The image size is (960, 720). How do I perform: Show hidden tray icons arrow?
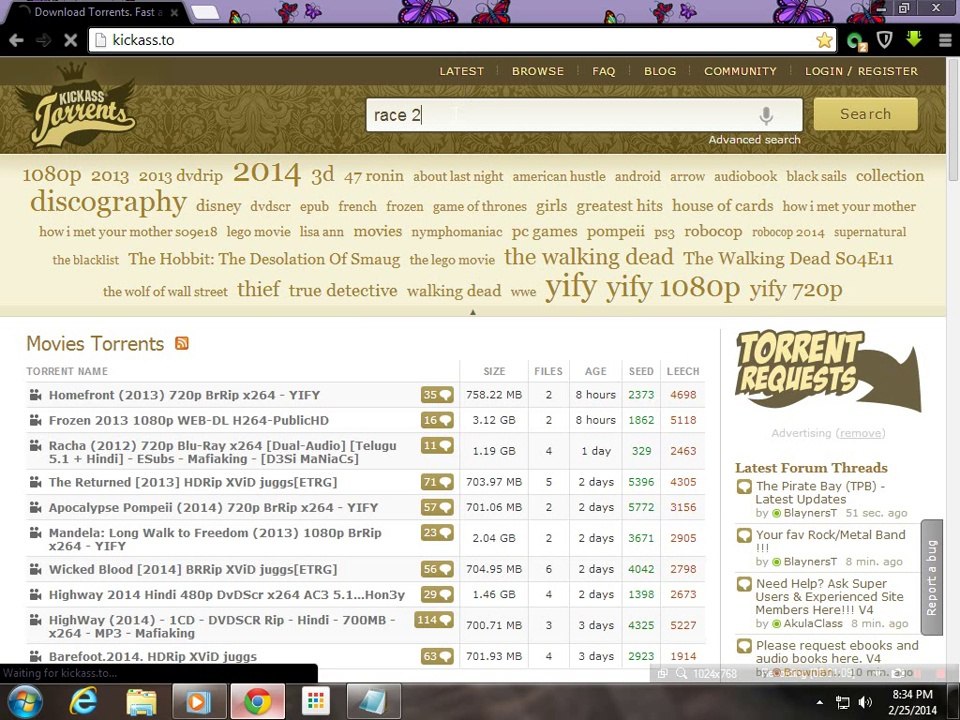[820, 702]
